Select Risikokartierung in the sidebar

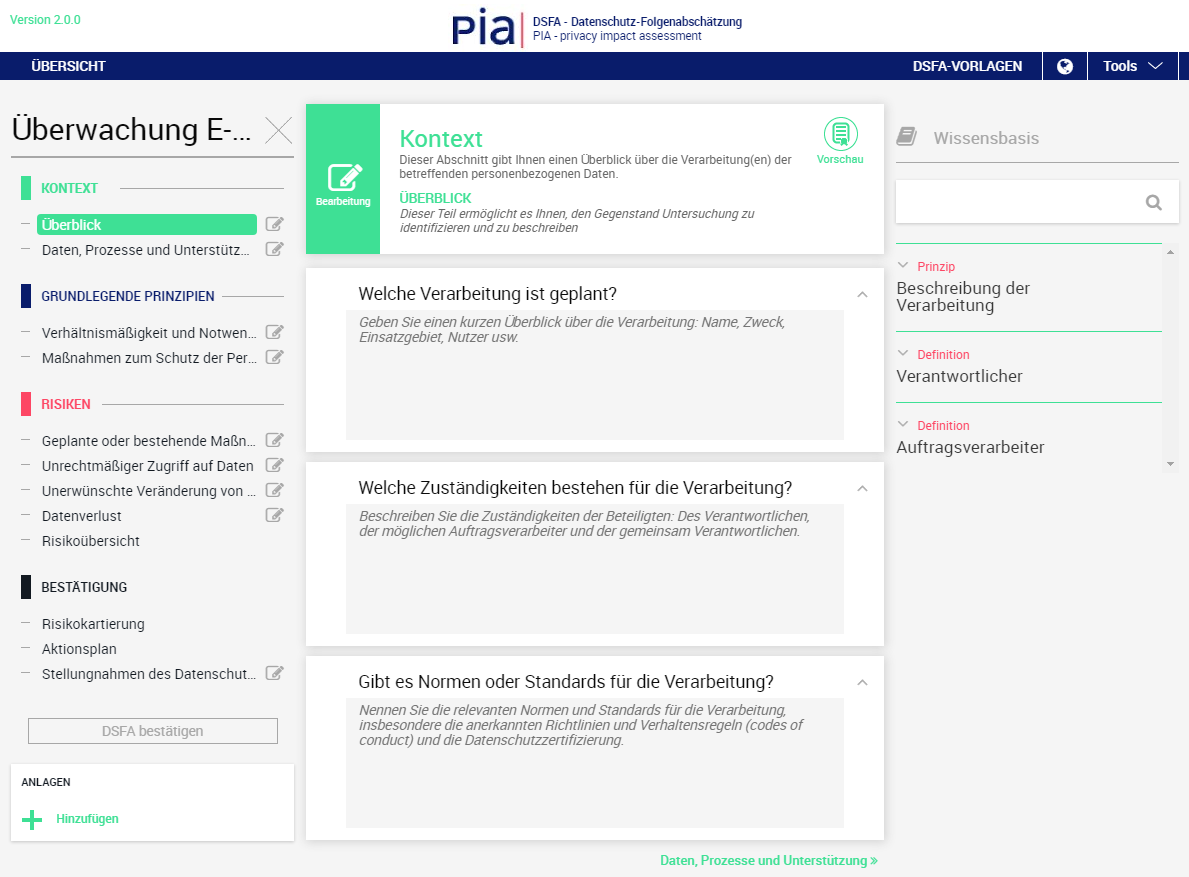[x=93, y=624]
